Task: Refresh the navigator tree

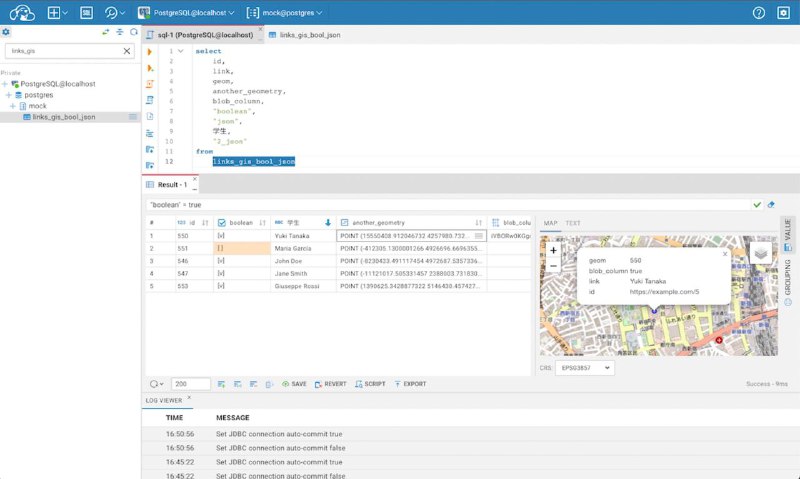Action: coord(134,32)
